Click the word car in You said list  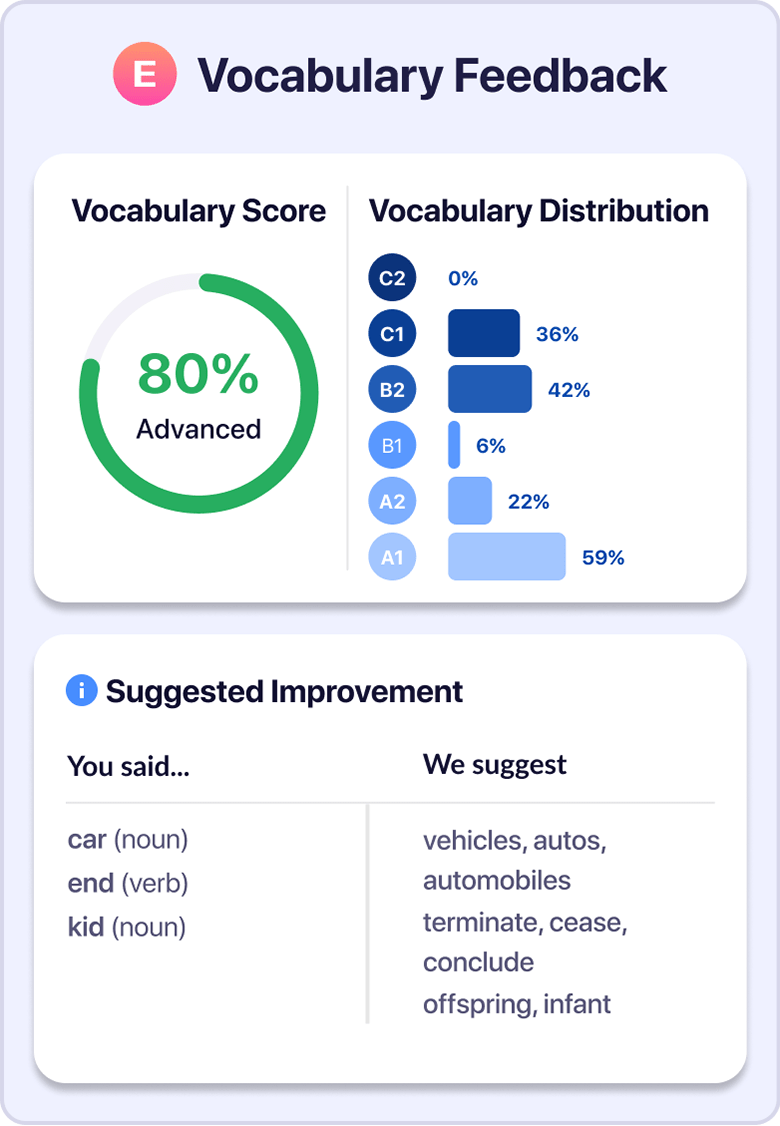85,840
